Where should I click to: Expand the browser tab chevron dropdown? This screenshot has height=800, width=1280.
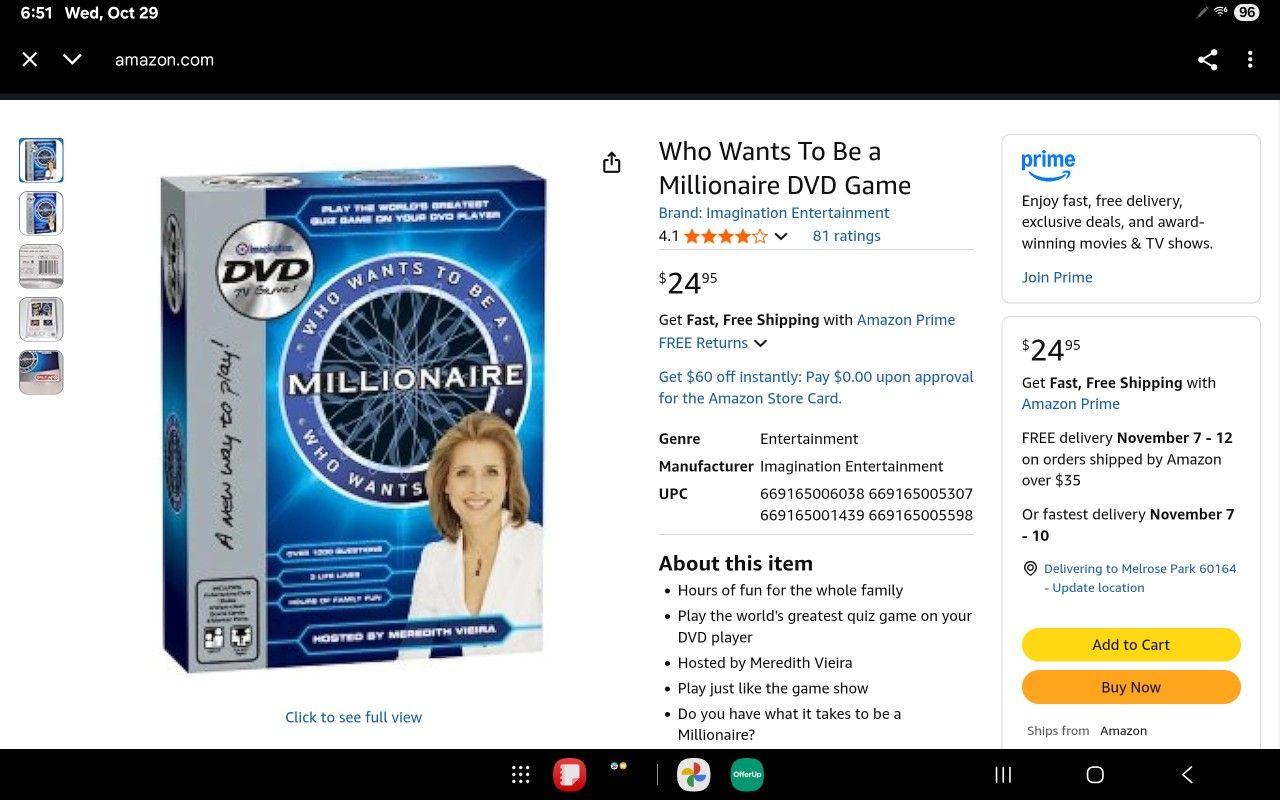[72, 60]
